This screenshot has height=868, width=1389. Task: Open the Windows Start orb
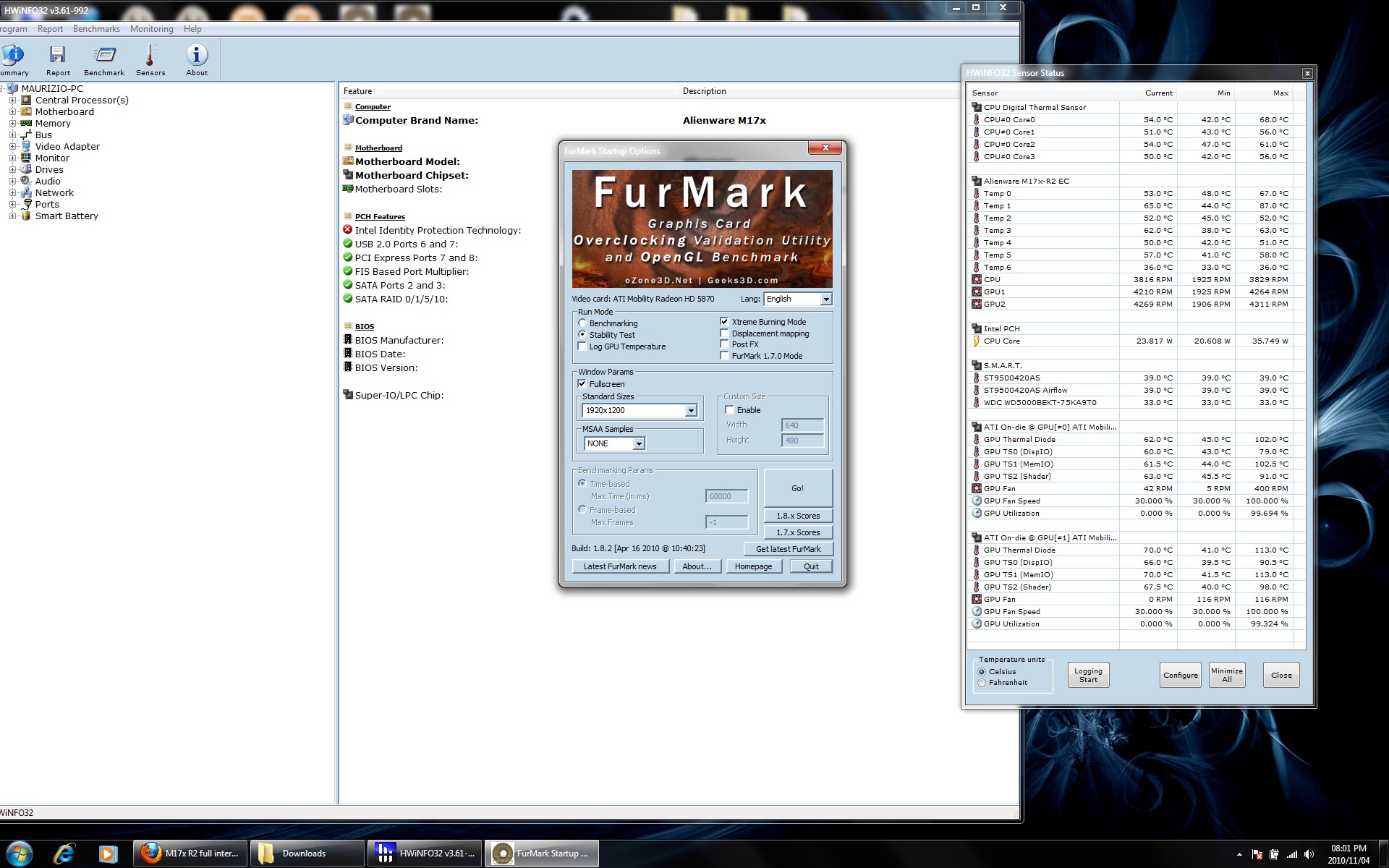pos(19,854)
